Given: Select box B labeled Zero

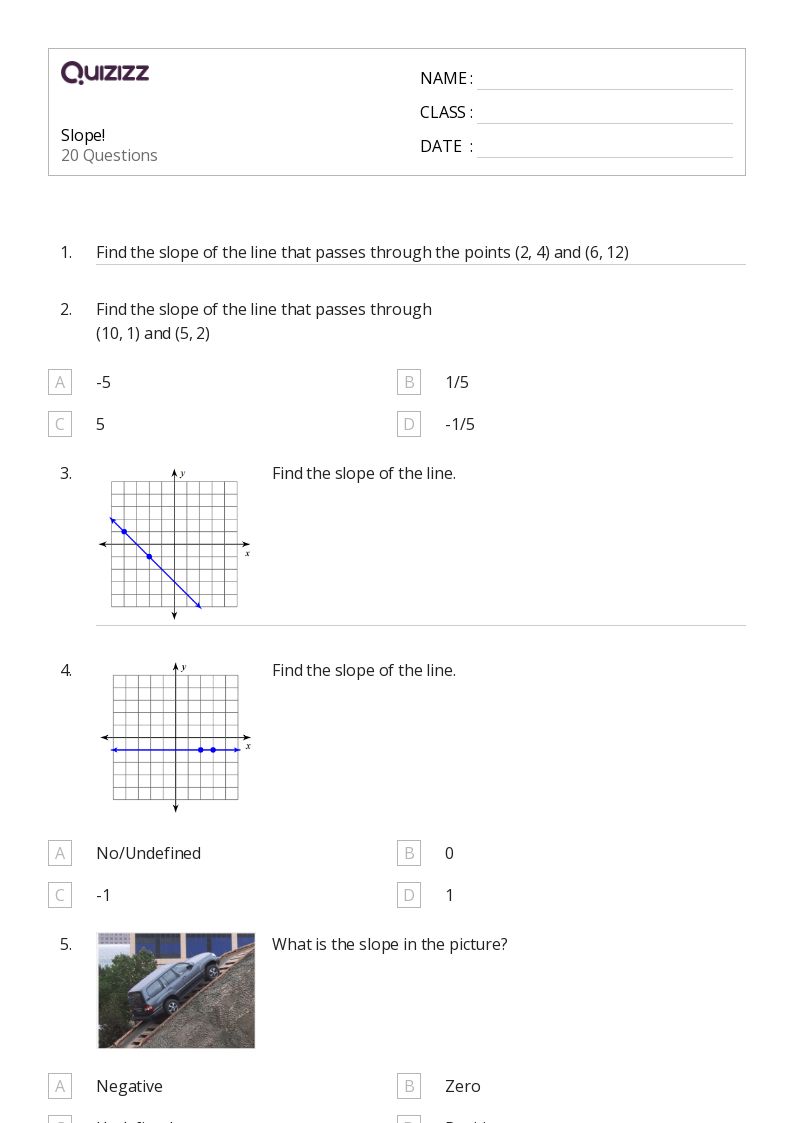Looking at the screenshot, I should (x=409, y=1086).
